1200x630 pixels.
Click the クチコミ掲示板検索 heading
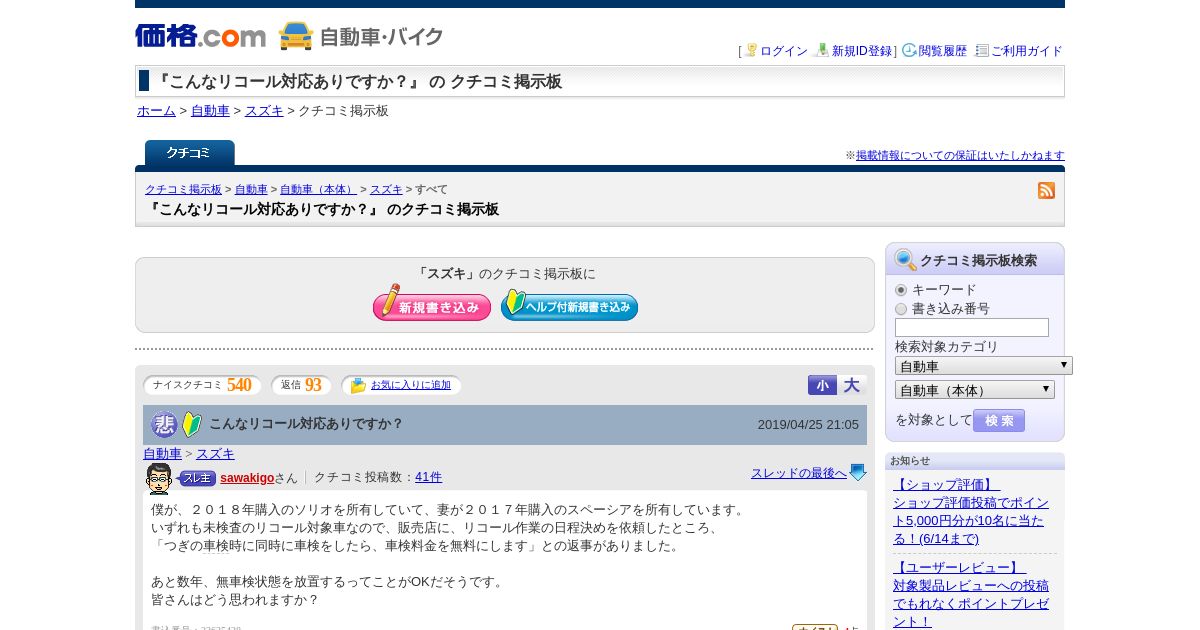click(x=978, y=261)
